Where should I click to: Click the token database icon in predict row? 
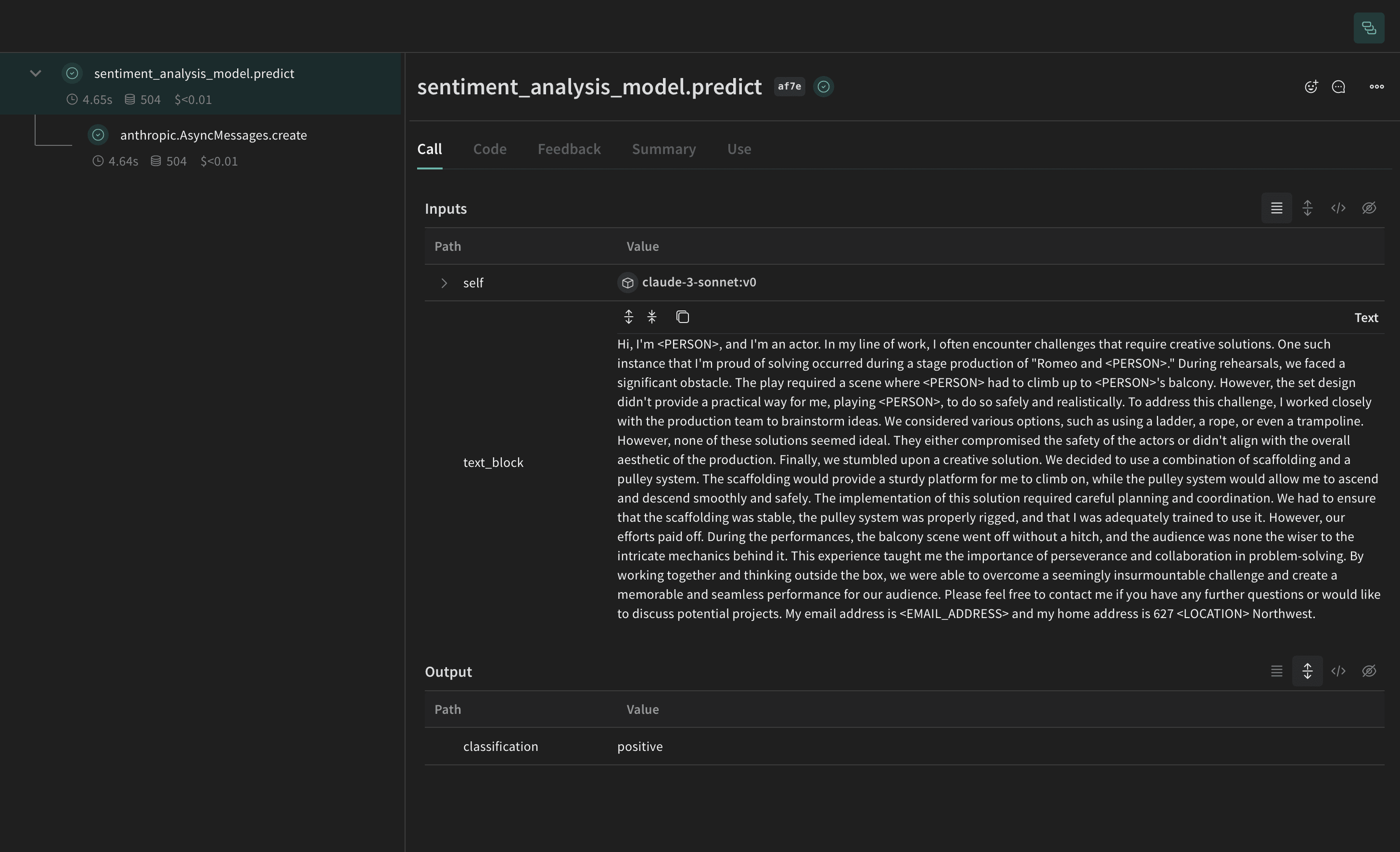pyautogui.click(x=129, y=100)
